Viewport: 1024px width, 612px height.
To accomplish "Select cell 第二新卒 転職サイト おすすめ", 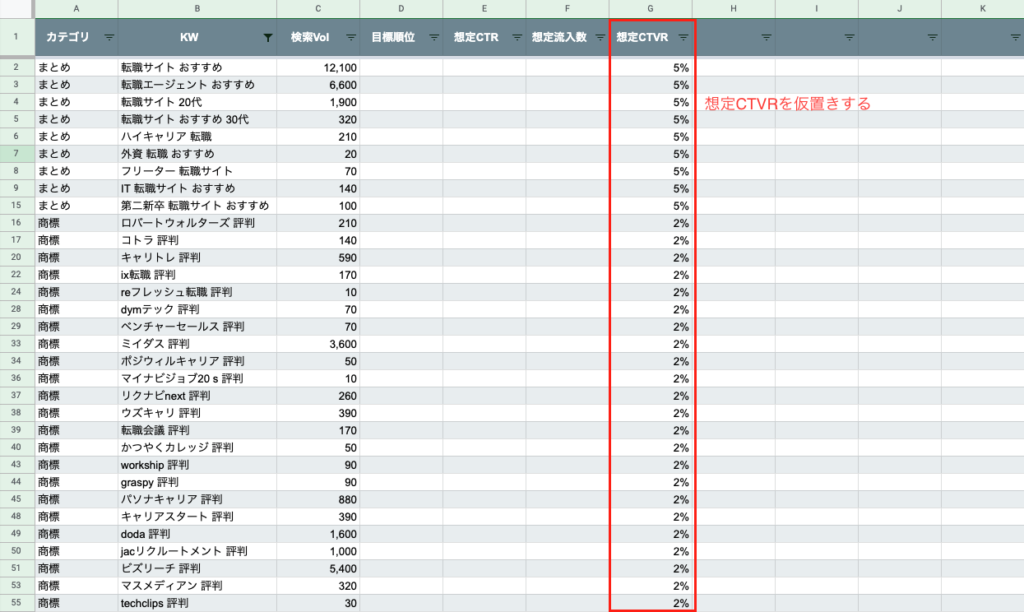I will pyautogui.click(x=197, y=206).
